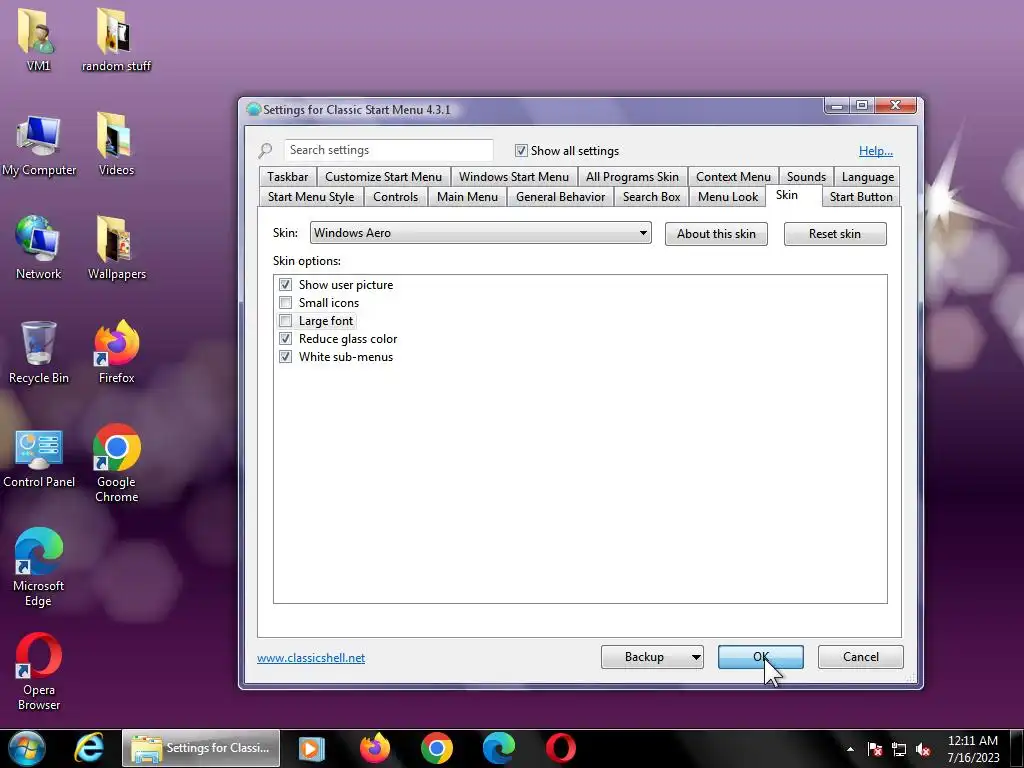The image size is (1024, 768).
Task: Switch to the Context Menu tab
Action: click(733, 177)
